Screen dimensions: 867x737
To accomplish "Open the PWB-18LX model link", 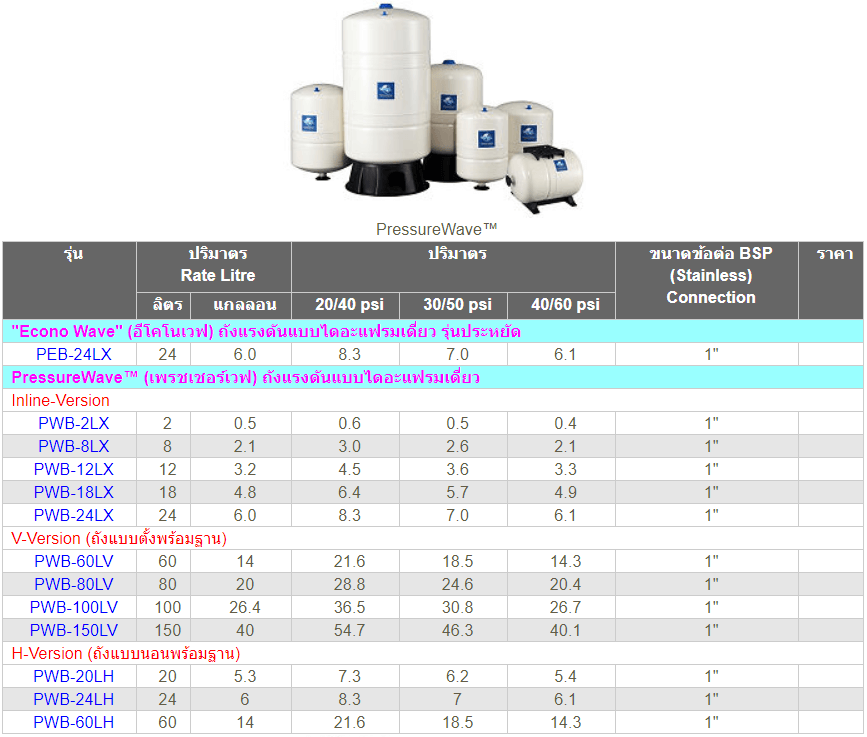I will click(x=73, y=492).
